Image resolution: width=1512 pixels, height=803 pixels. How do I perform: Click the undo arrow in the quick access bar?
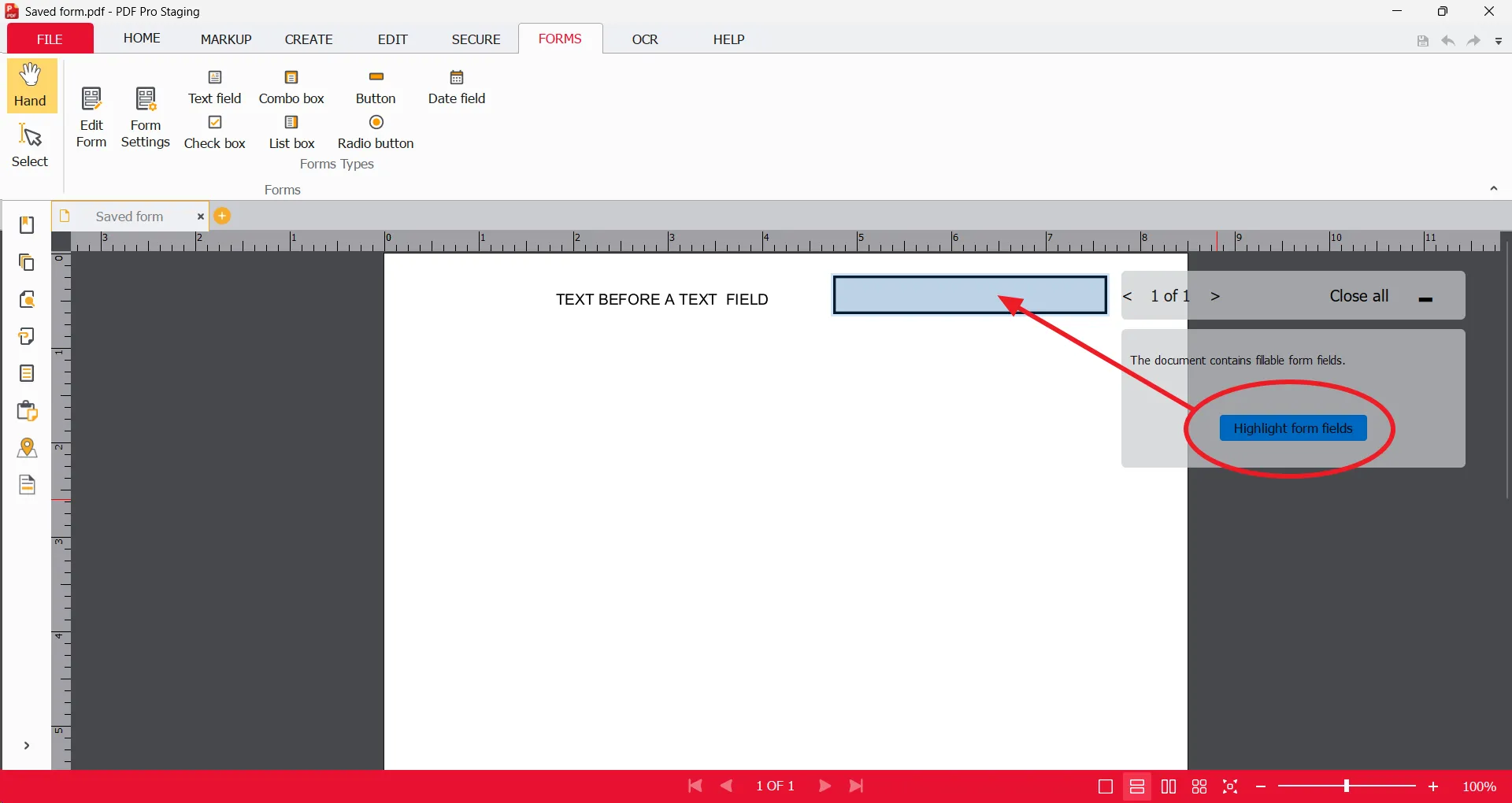pyautogui.click(x=1448, y=41)
